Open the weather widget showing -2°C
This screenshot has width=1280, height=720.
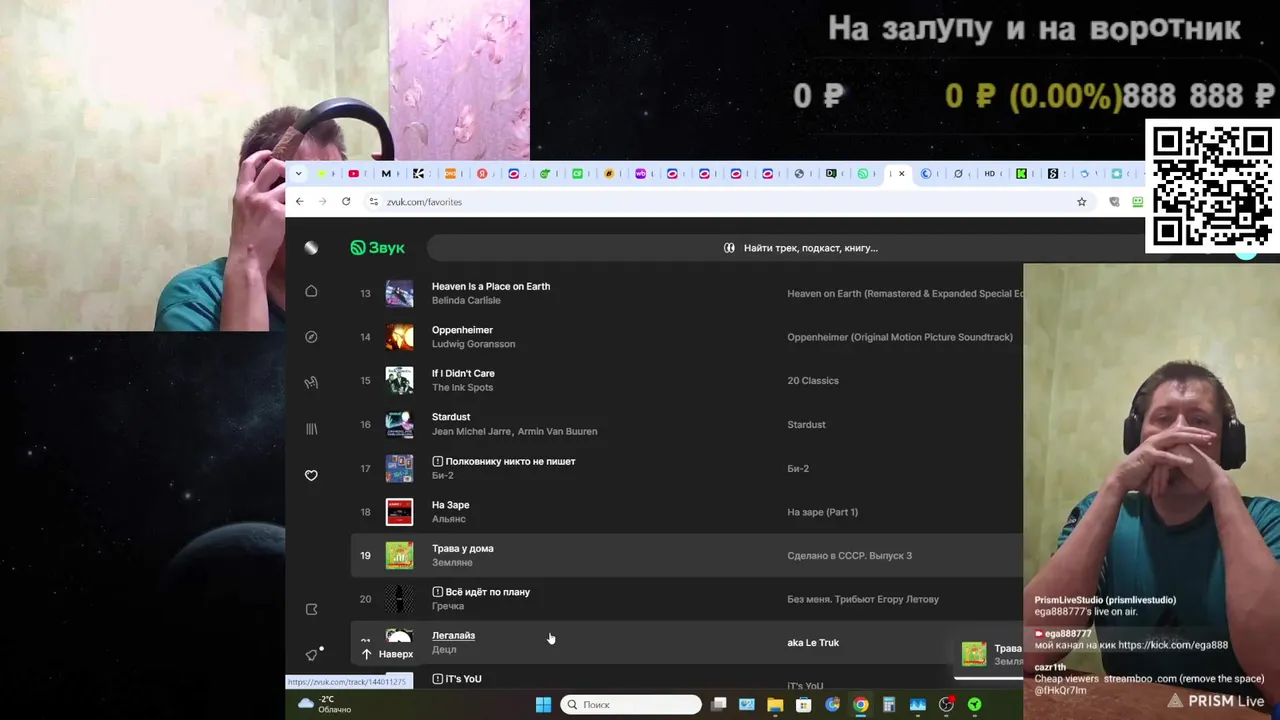(324, 704)
